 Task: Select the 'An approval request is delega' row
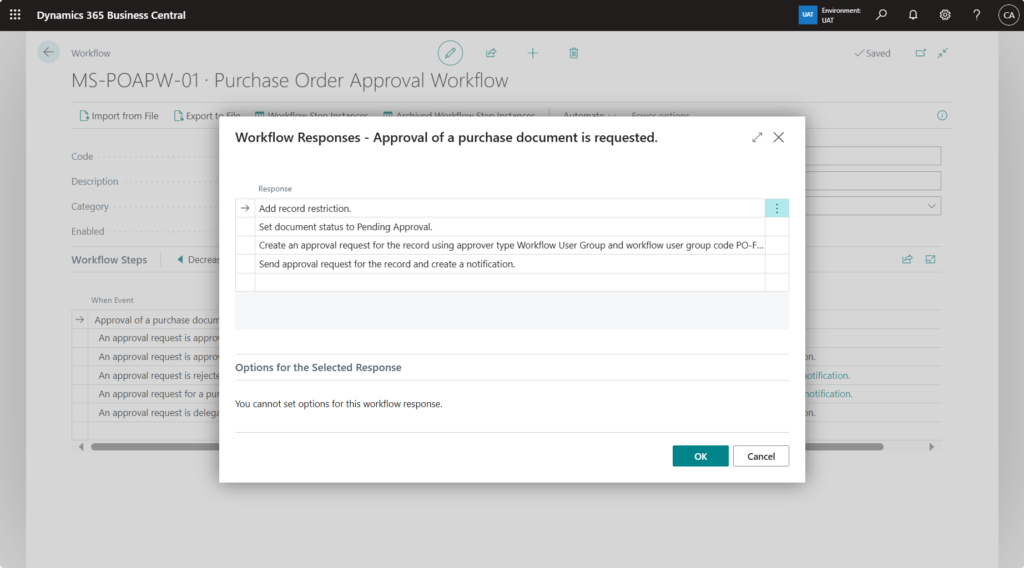coord(157,413)
